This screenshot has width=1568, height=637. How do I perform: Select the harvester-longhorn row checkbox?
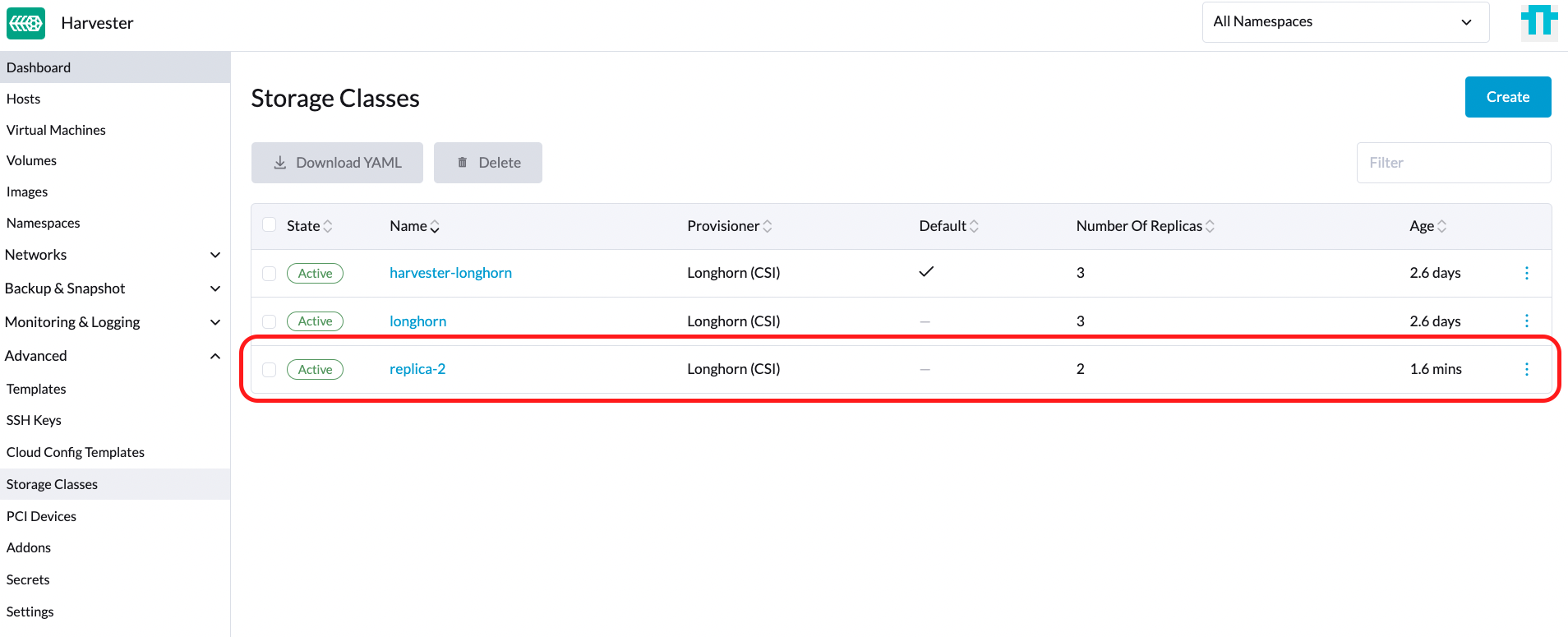(269, 274)
